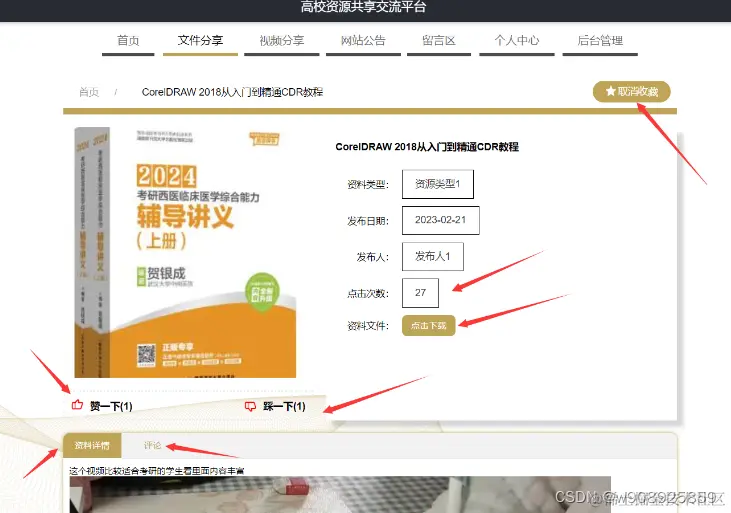
Task: Go to the 后台管理 tab
Action: [x=600, y=41]
